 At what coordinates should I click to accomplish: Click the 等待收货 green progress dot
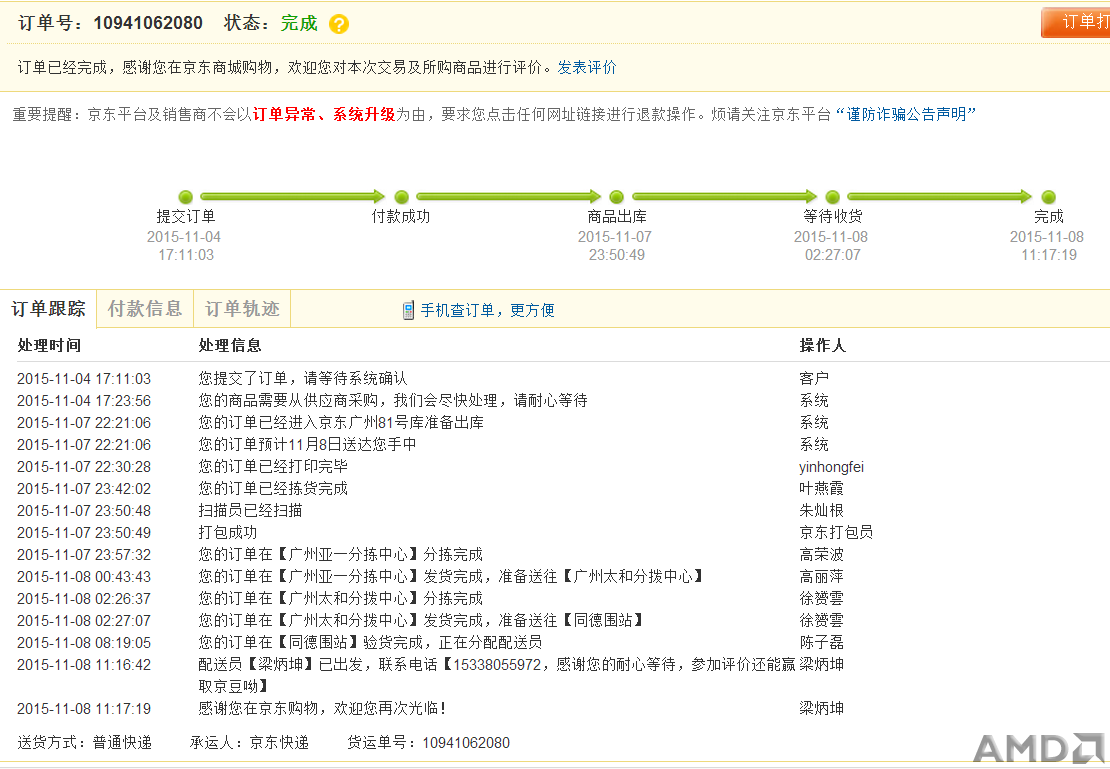832,197
